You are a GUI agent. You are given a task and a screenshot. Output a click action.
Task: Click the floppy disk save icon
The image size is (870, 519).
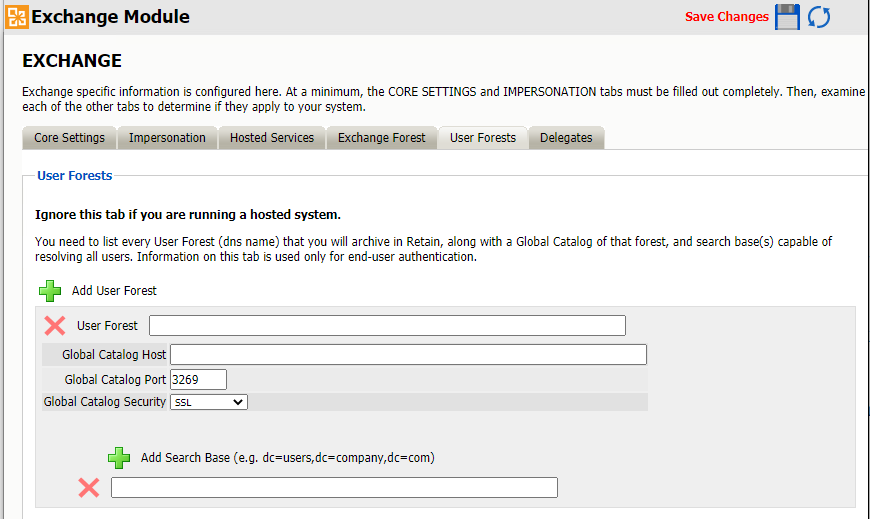coord(788,17)
